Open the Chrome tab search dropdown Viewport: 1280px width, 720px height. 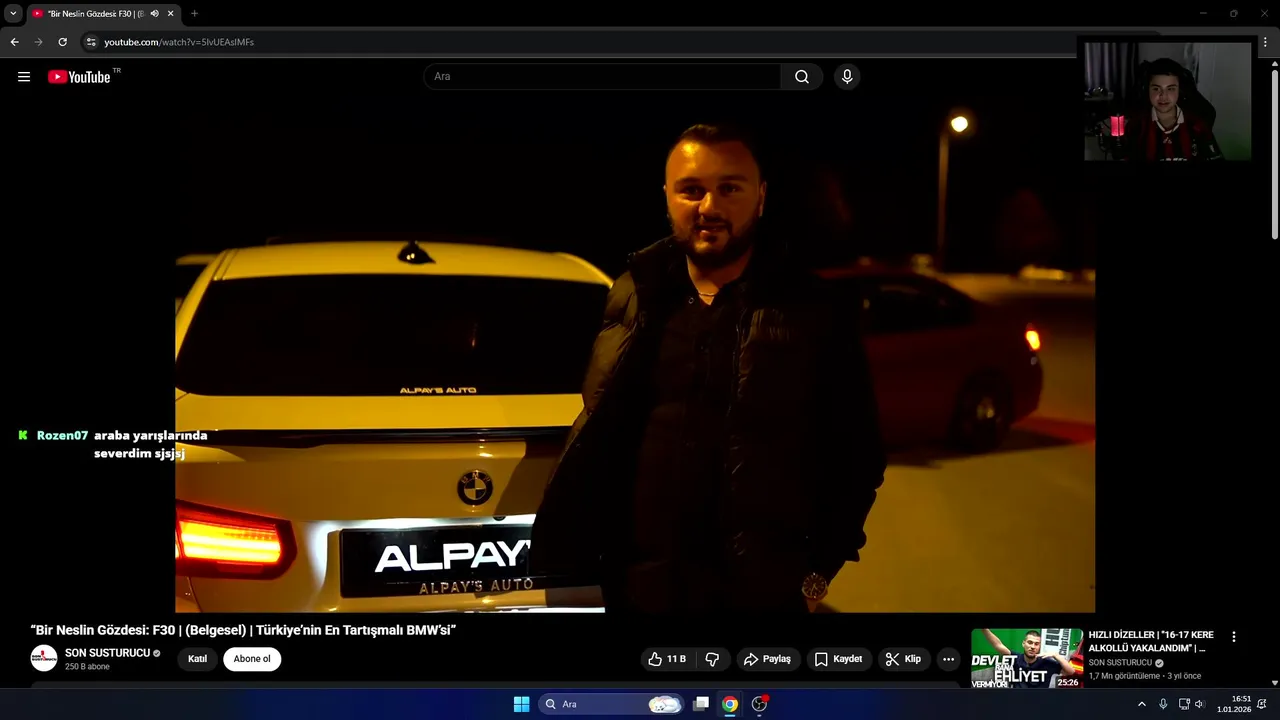tap(13, 13)
